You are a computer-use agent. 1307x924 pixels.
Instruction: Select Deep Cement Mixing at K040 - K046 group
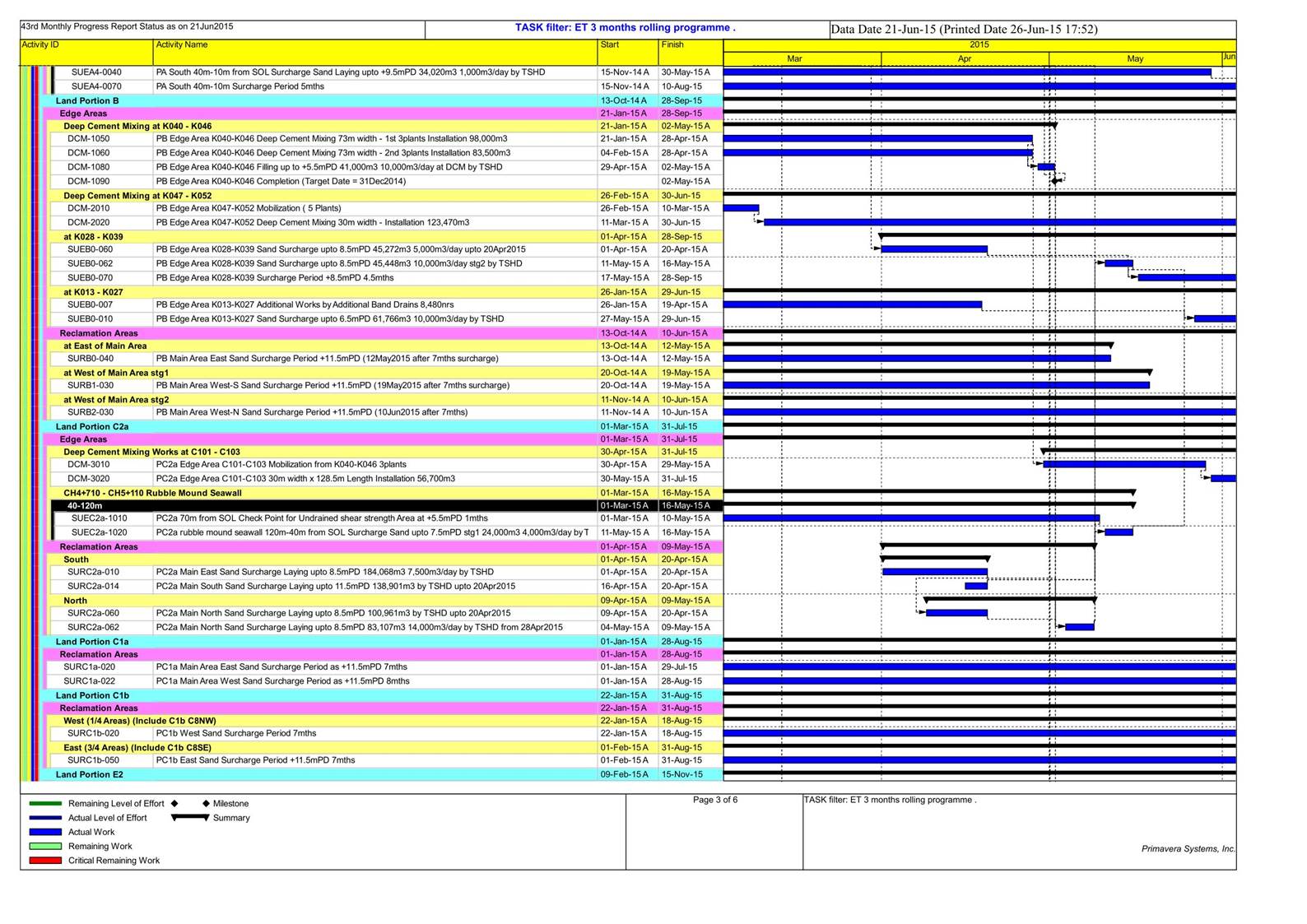coord(386,126)
